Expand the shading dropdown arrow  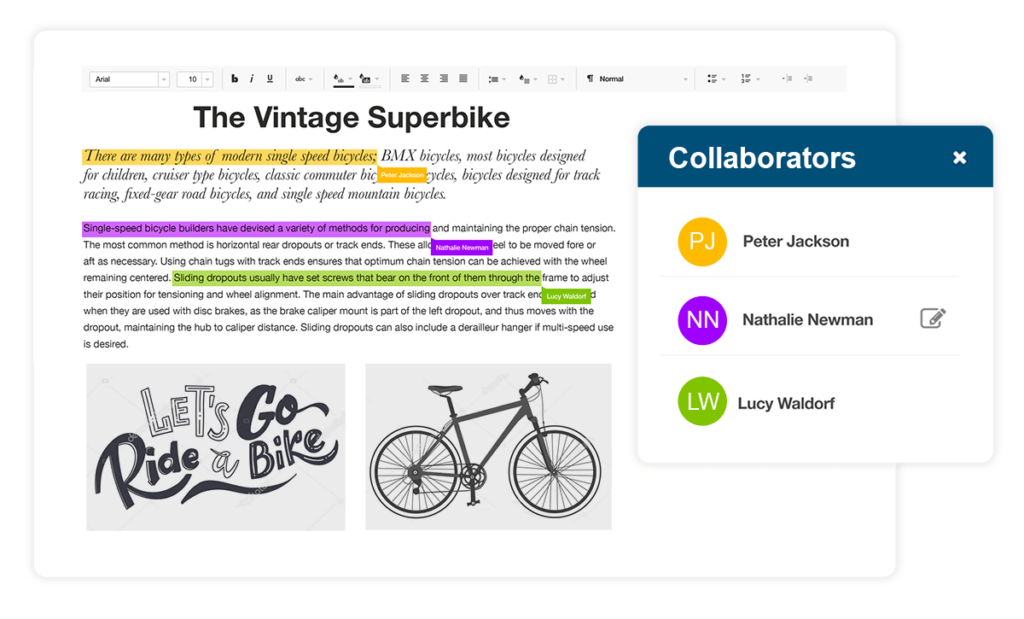click(x=536, y=80)
